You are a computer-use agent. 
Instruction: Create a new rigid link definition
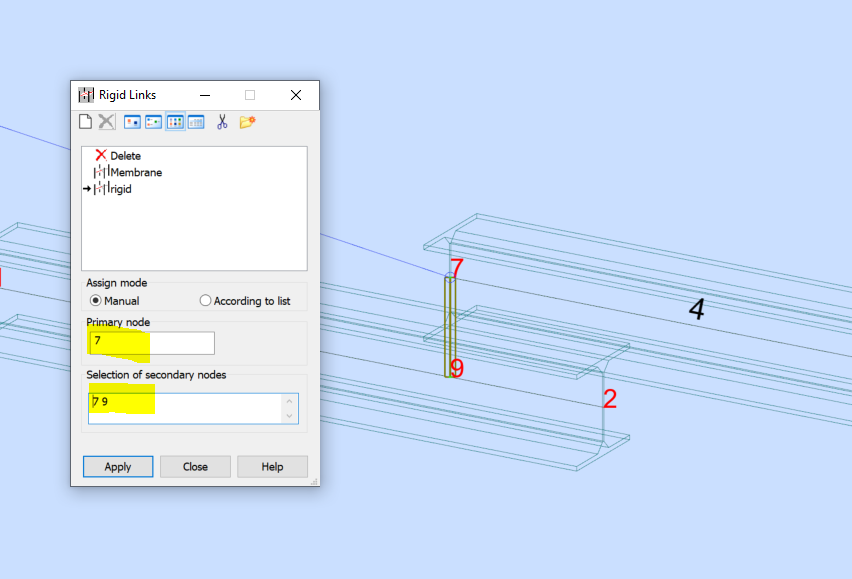pyautogui.click(x=86, y=121)
